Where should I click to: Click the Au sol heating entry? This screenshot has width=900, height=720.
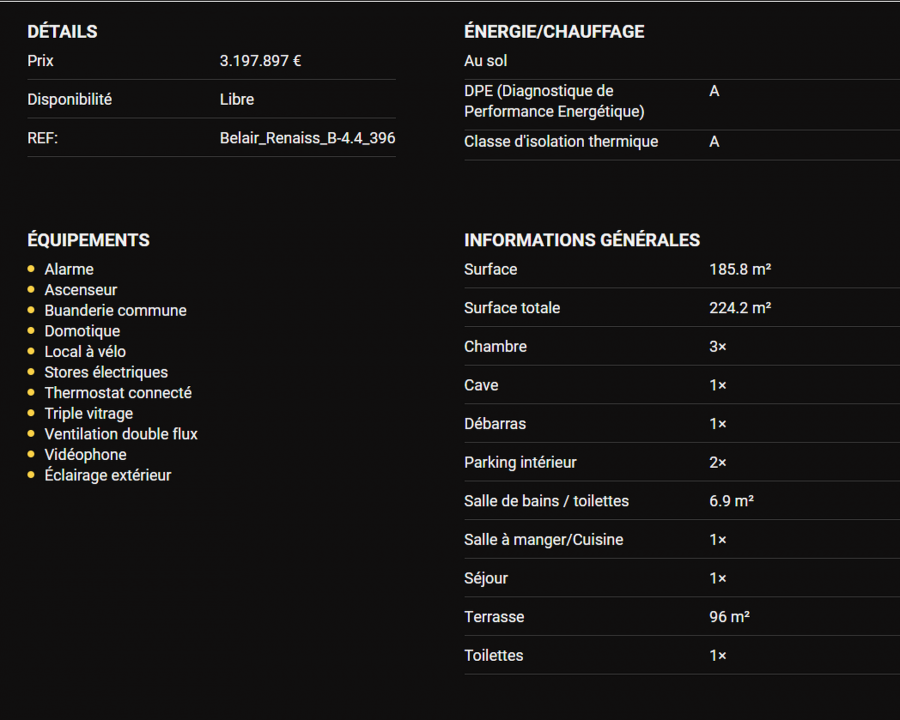(x=486, y=61)
